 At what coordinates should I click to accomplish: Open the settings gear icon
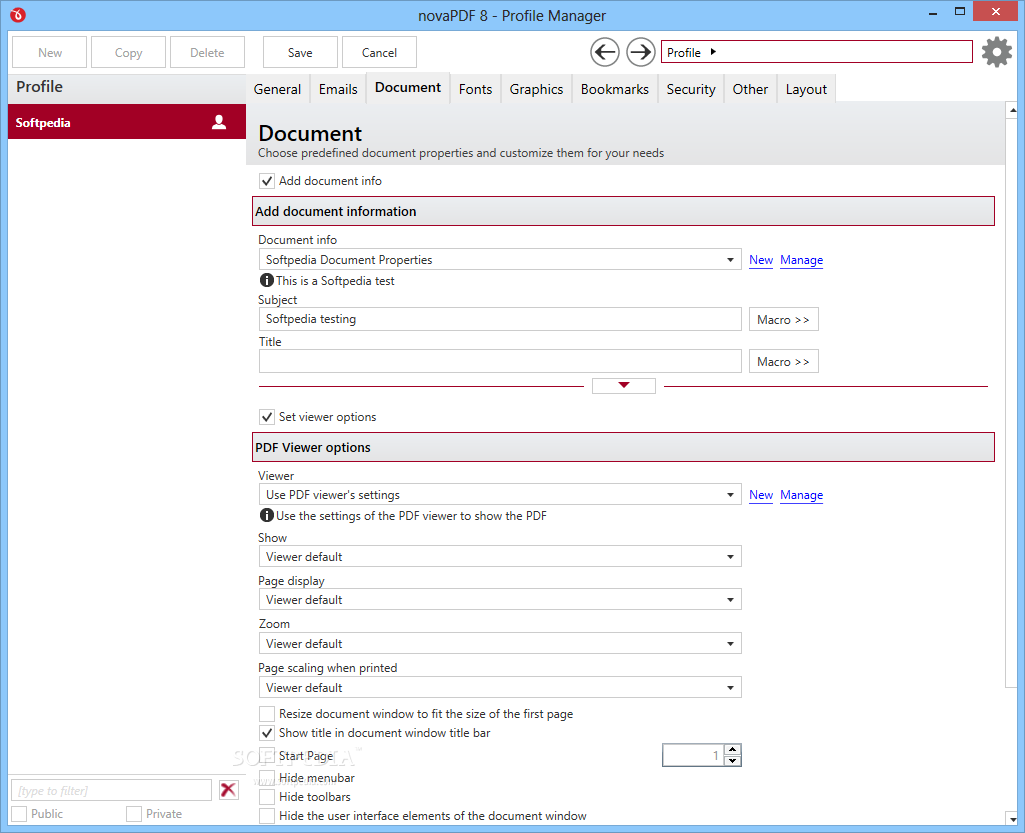pyautogui.click(x=997, y=52)
